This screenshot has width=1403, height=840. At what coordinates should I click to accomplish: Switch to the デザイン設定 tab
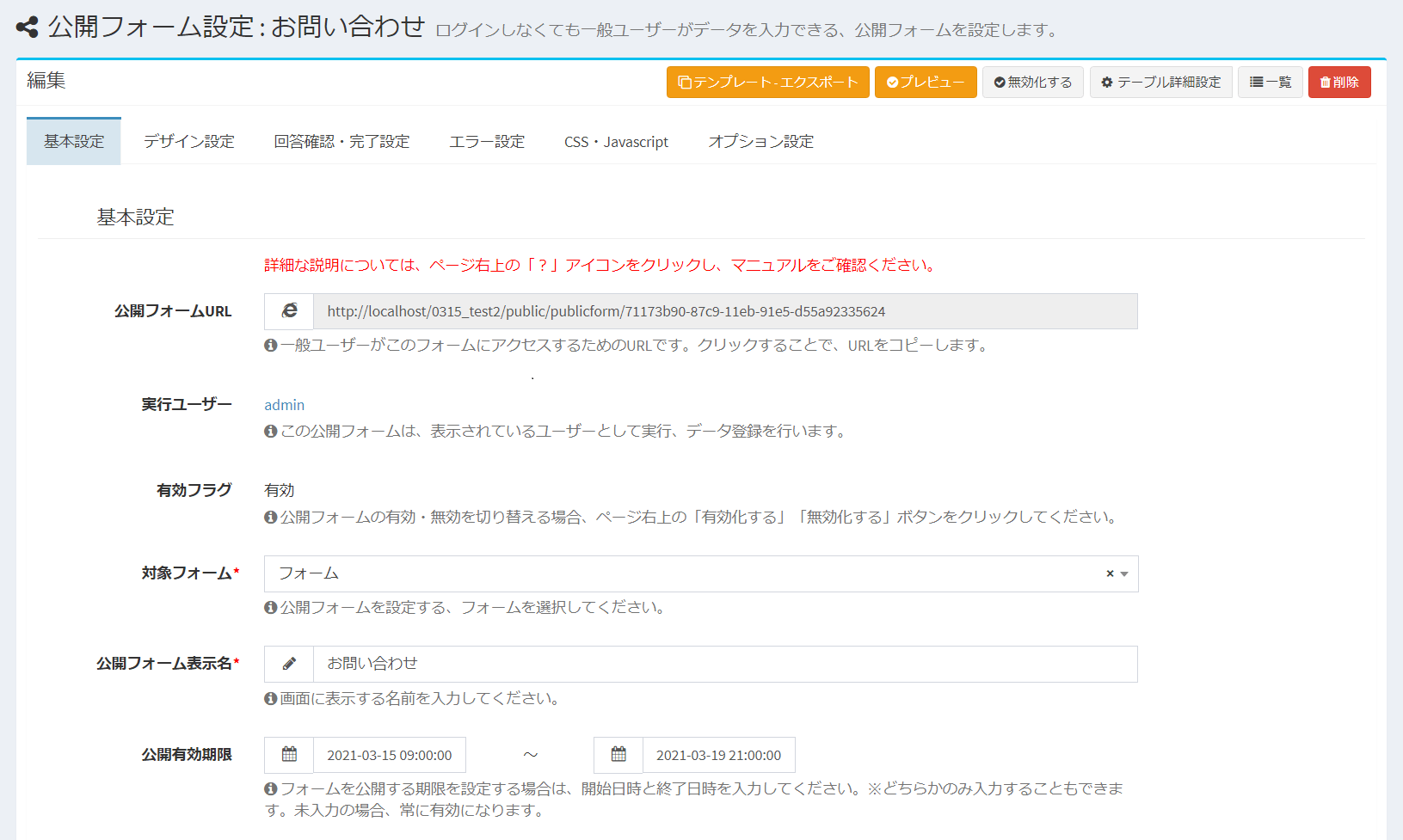[x=189, y=142]
